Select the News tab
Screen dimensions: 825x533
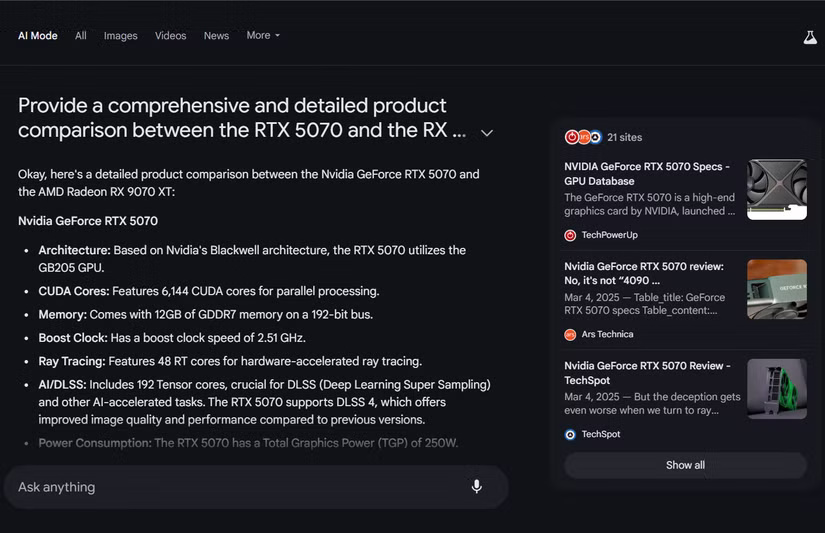tap(216, 36)
